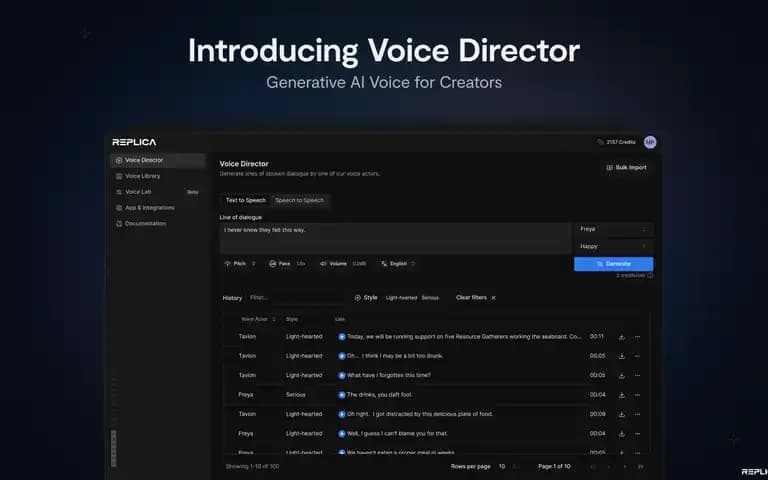Click 'Freya' in 'The drinks, you daft fool.' row

click(246, 395)
